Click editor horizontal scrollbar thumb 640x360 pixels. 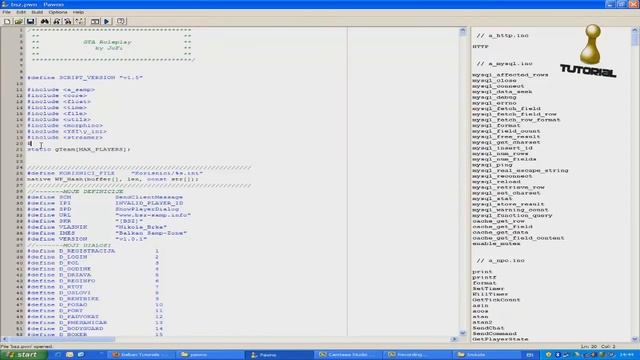point(62,339)
